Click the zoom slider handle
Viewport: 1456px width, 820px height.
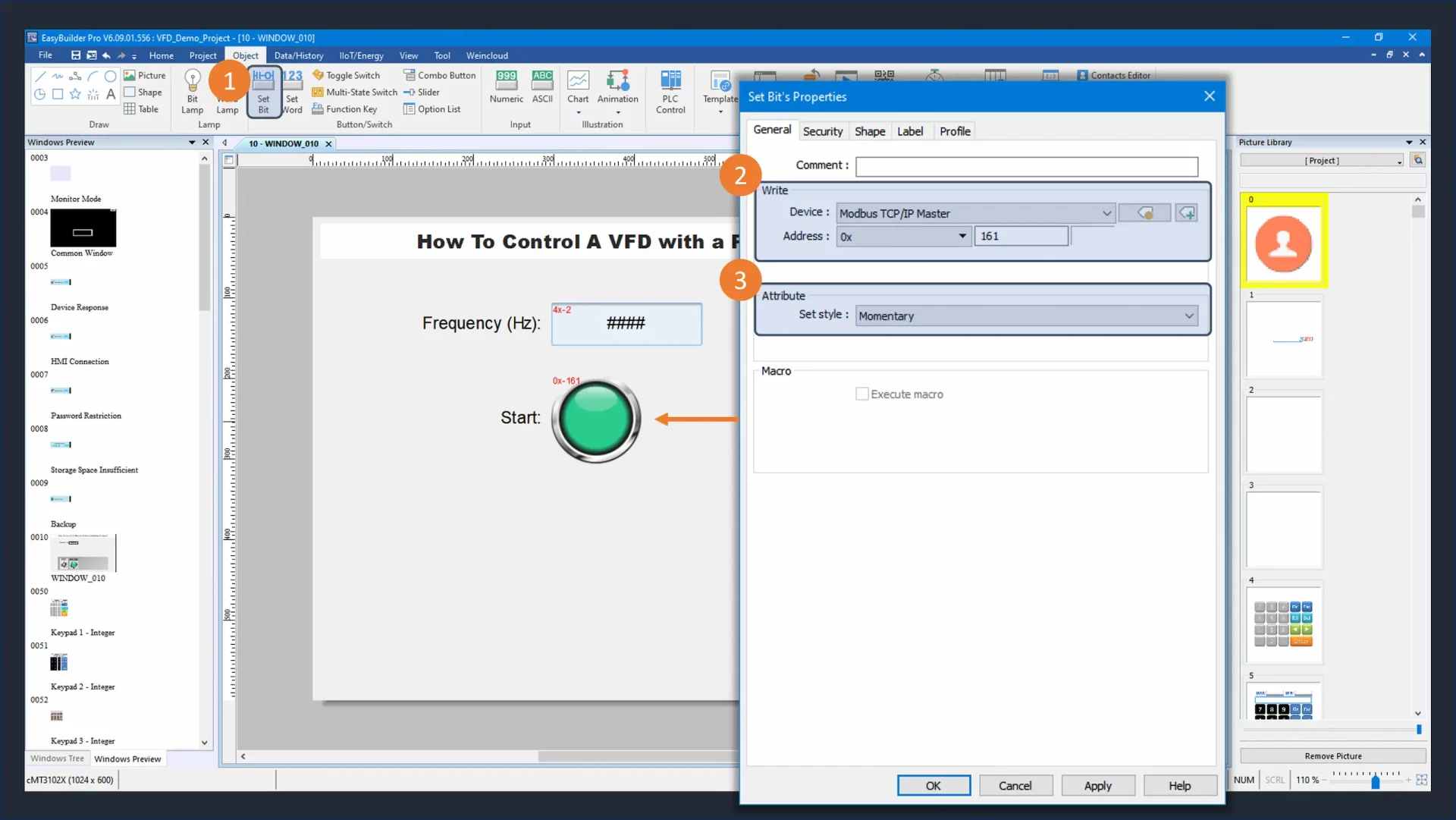click(x=1375, y=782)
